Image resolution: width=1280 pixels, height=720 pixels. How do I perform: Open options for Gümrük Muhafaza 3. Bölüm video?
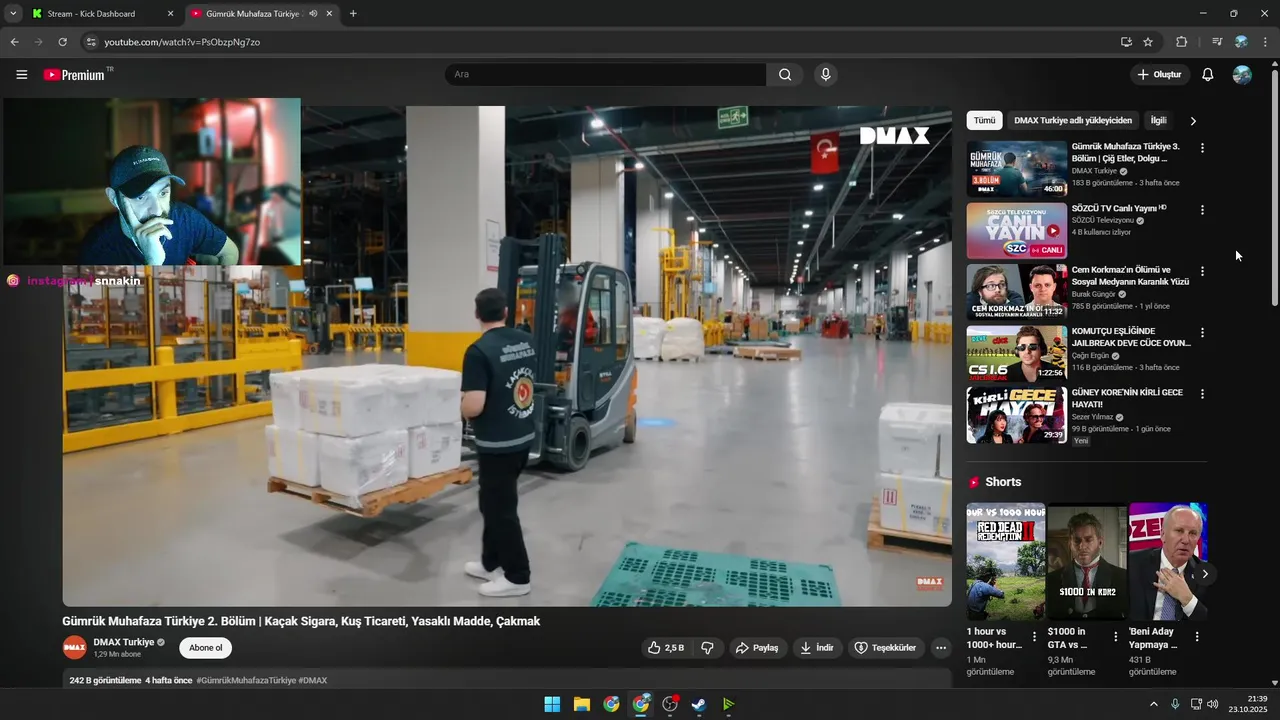[1202, 148]
